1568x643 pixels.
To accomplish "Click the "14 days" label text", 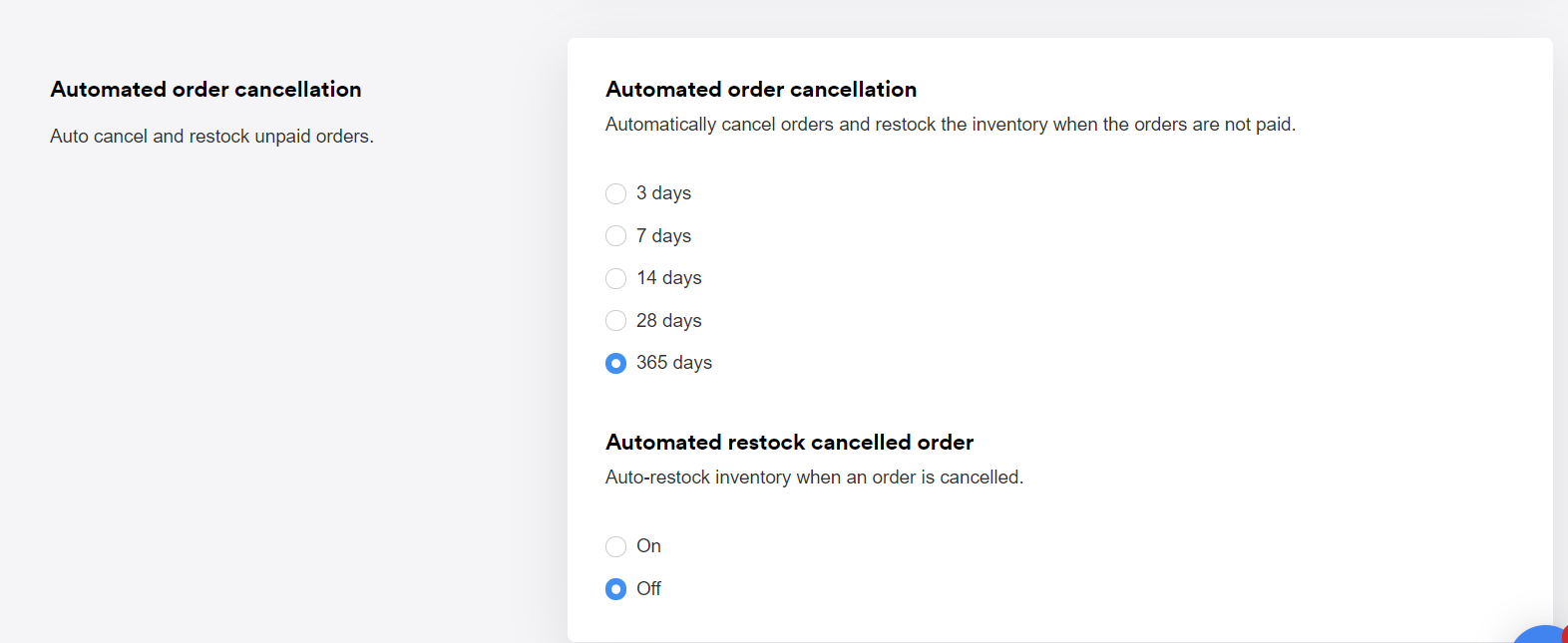I will point(669,278).
